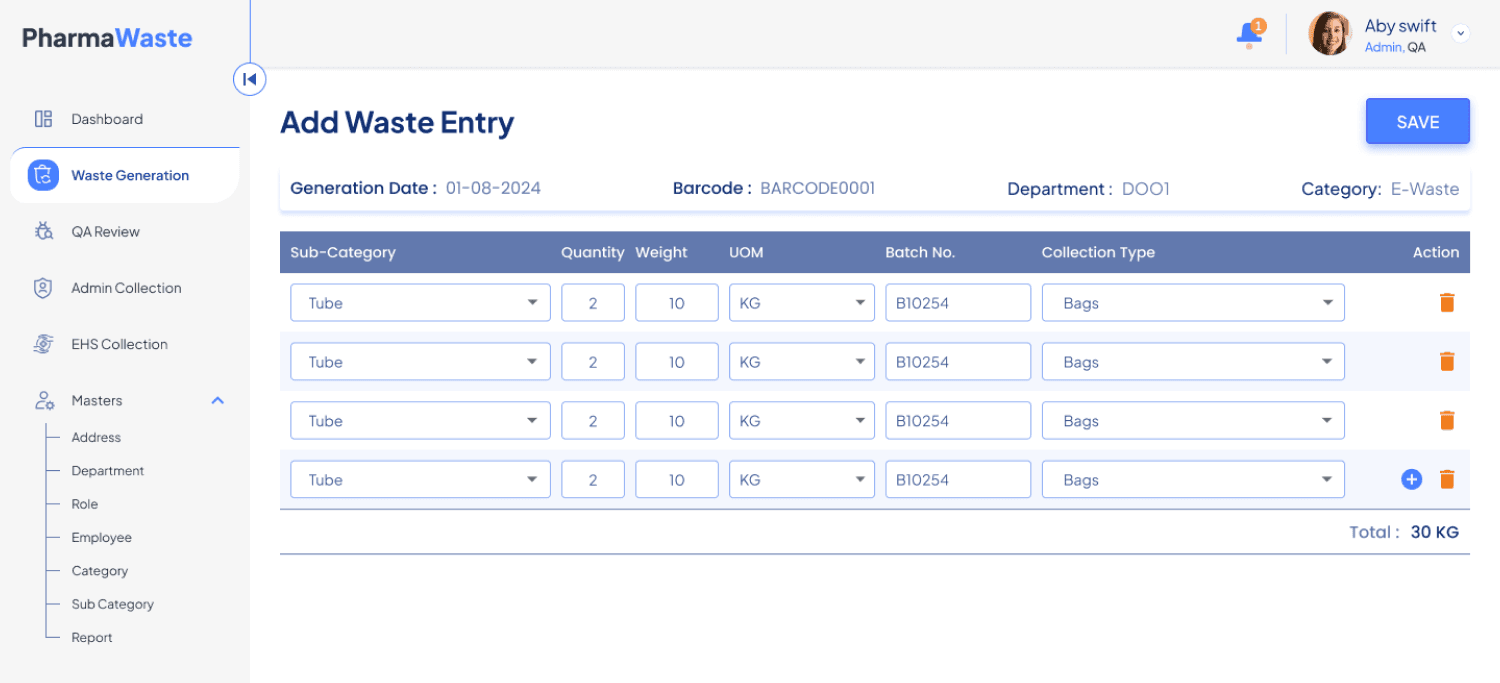Viewport: 1500px width, 683px height.
Task: Click Weight field in third row
Action: pyautogui.click(x=677, y=421)
